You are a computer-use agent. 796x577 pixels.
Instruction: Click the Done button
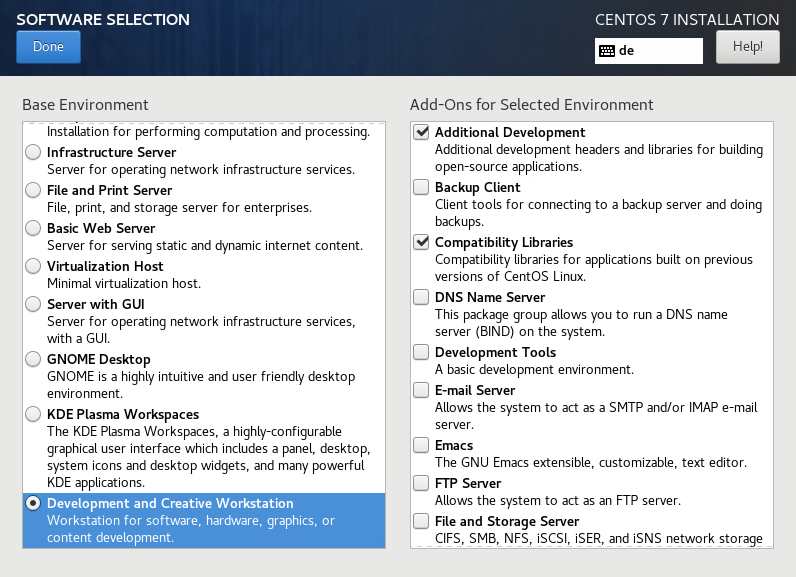(x=48, y=47)
